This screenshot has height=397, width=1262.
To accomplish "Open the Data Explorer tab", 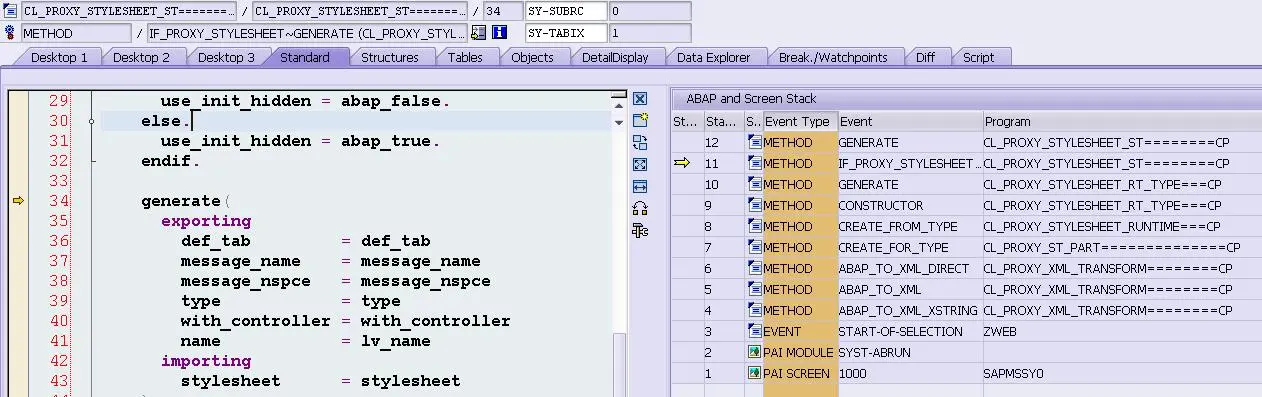I will (713, 57).
